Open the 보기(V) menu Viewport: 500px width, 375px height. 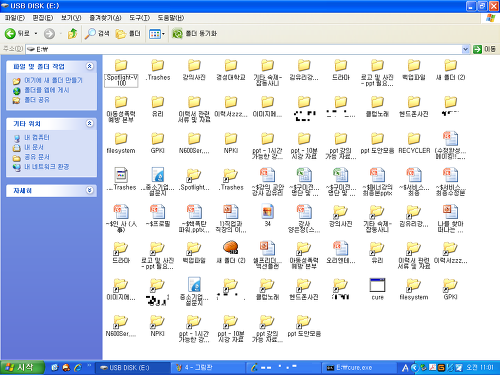click(71, 18)
